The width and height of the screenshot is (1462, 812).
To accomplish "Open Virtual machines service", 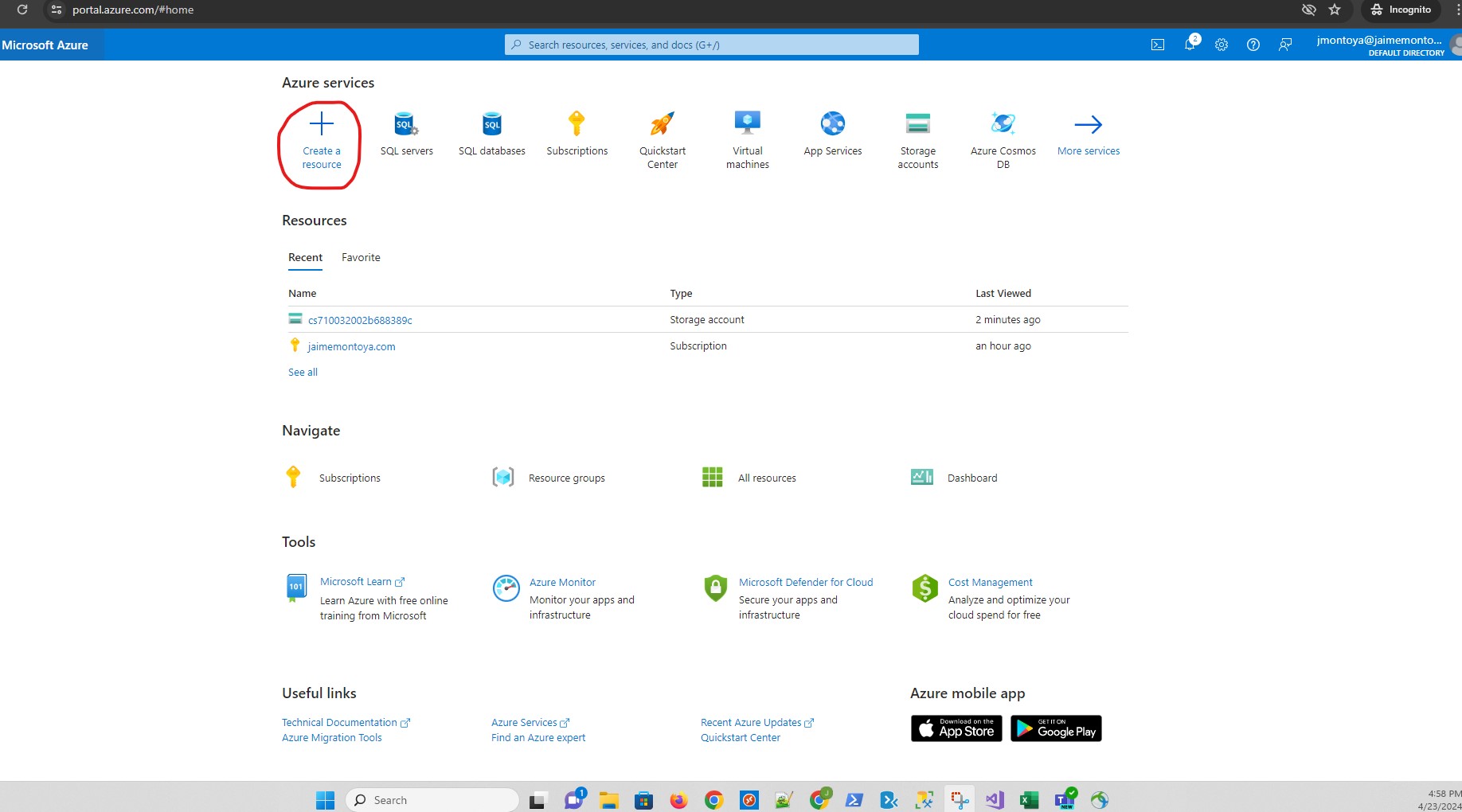I will click(x=747, y=140).
